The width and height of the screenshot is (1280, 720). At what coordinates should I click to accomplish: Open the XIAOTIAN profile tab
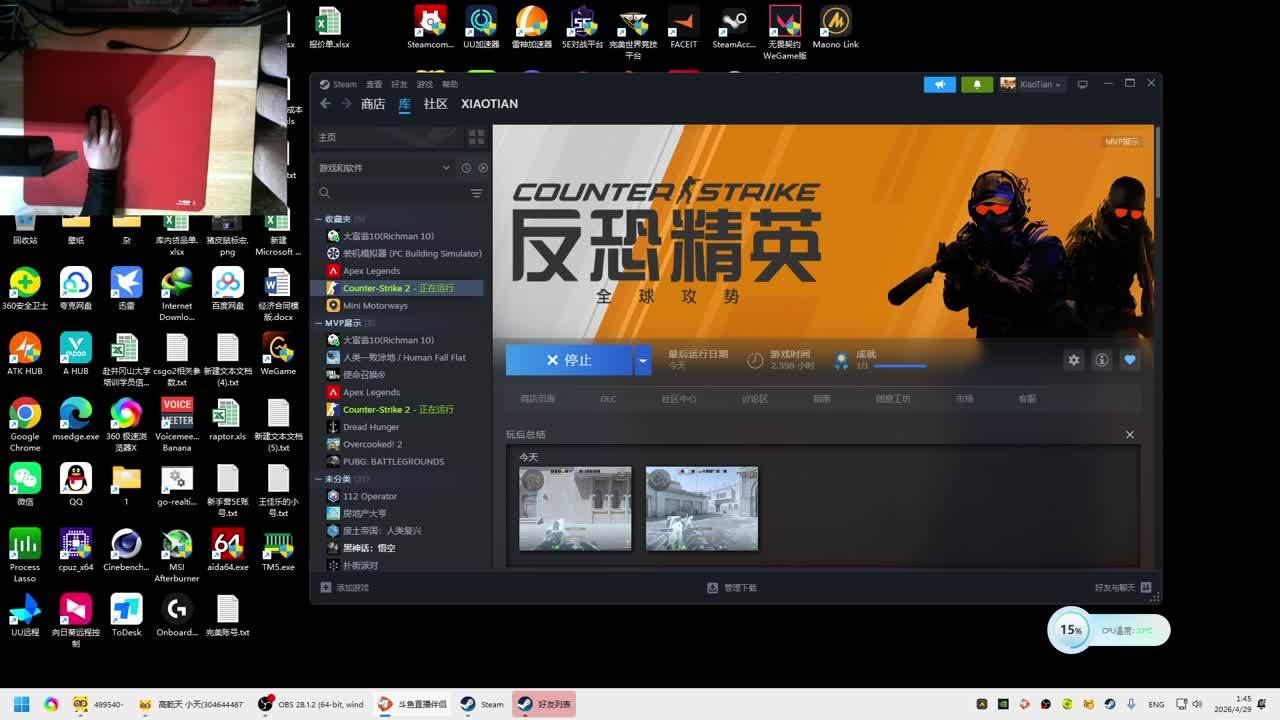point(489,104)
